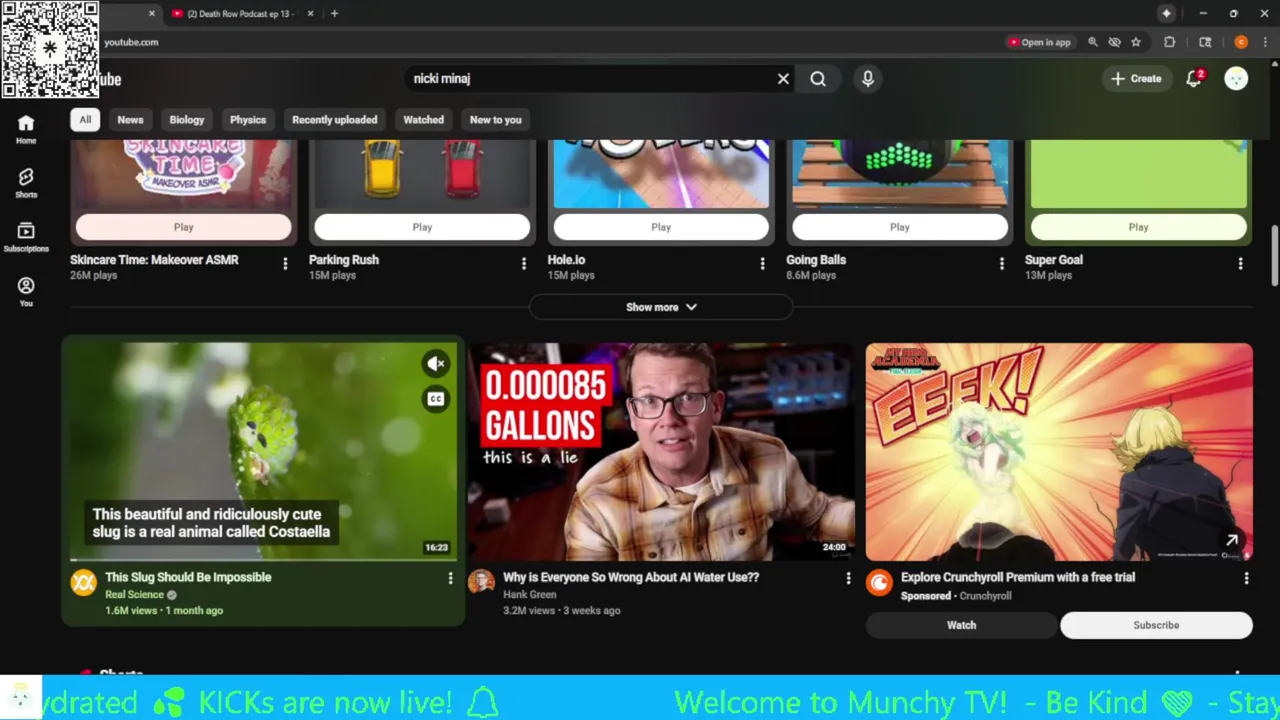Click the Real Science channel avatar
Screen dimensions: 1280x720
(83, 582)
